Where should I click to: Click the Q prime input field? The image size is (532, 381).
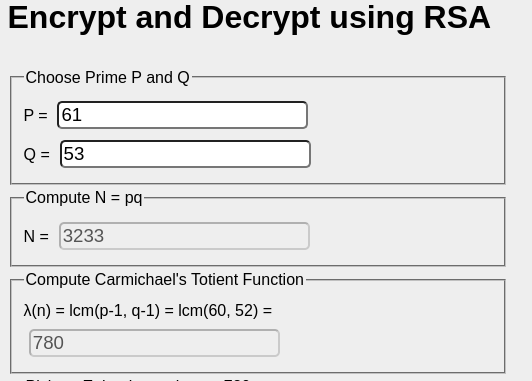coord(185,154)
